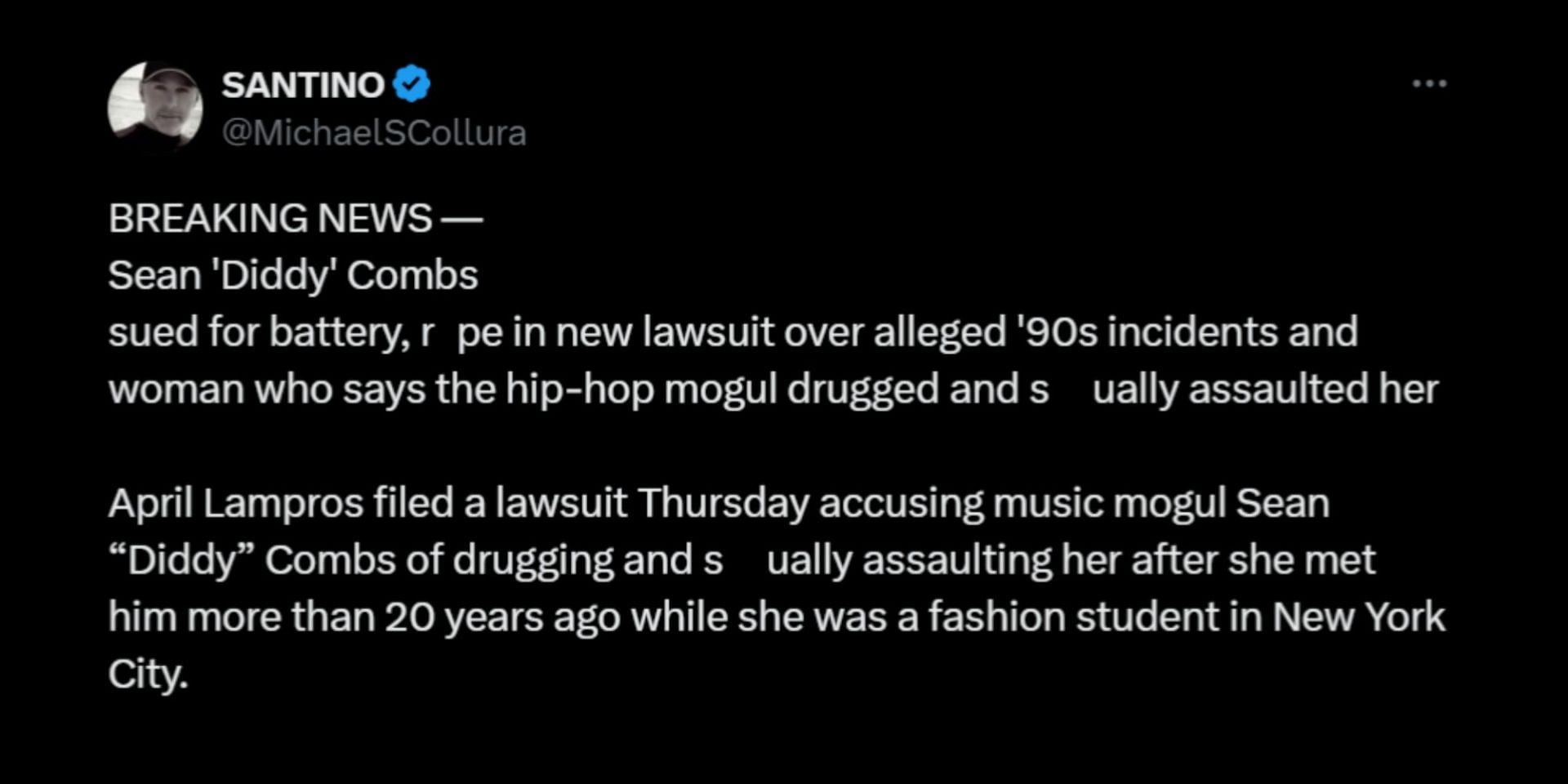Click the blue verified checkmark badge
The width and height of the screenshot is (1568, 784).
(412, 84)
